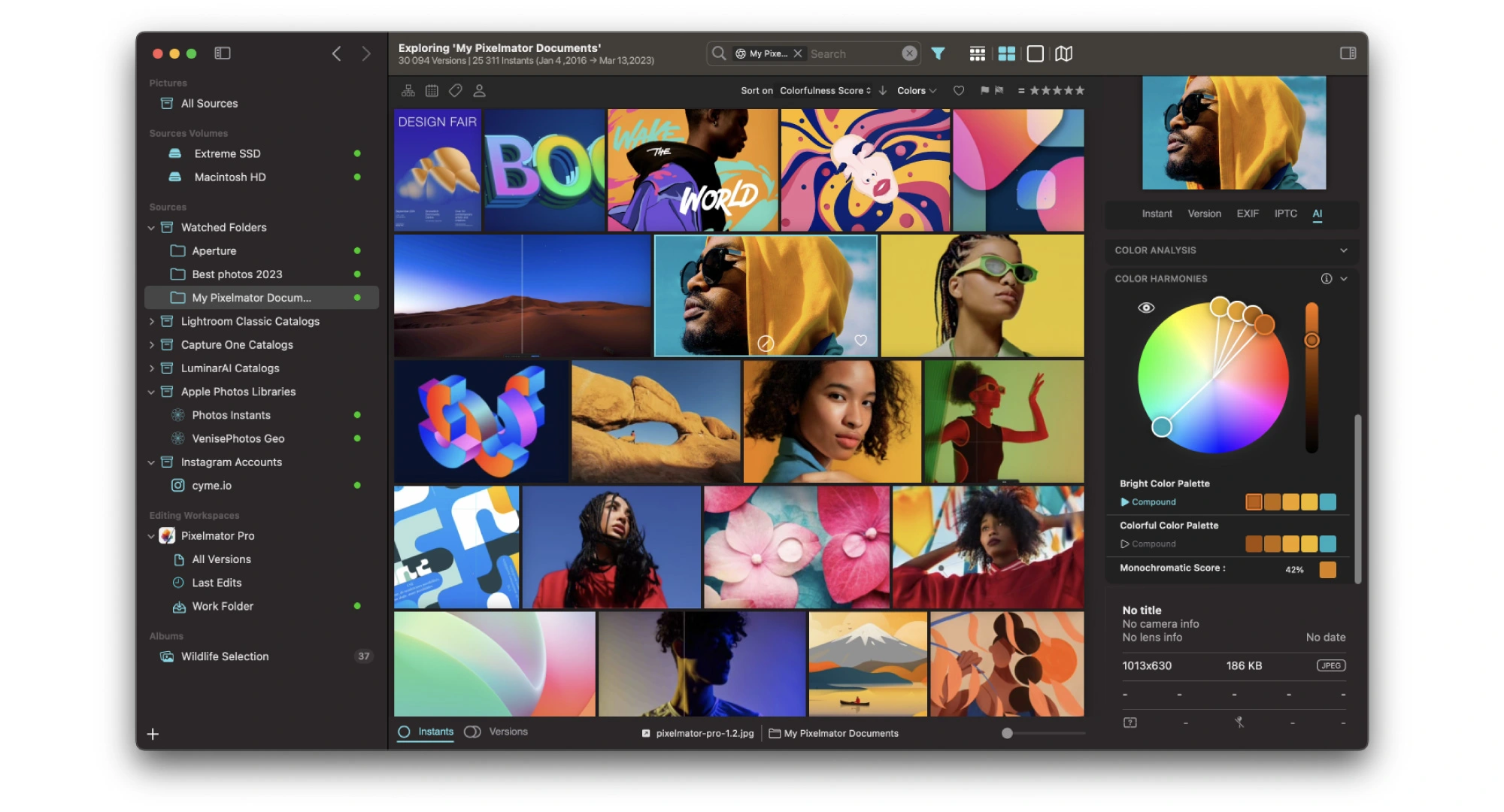Open Colors filter dropdown
Screen dimensions: 1504x812
(915, 91)
